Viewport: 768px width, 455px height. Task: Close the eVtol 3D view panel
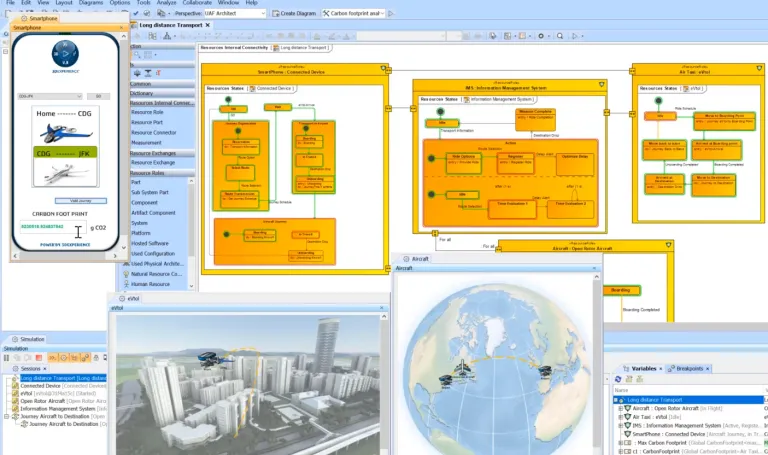click(x=382, y=308)
